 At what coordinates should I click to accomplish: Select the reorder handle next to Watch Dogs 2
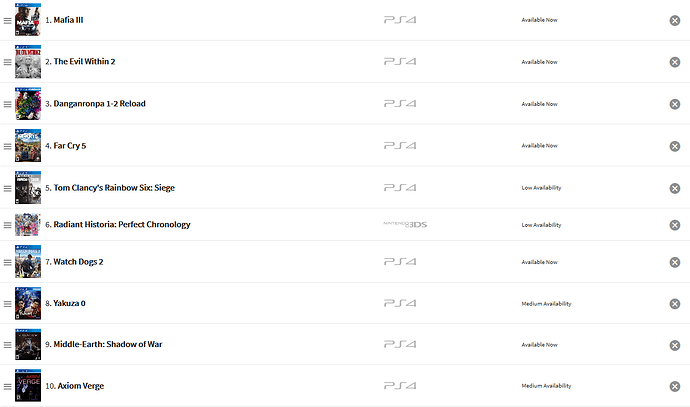8,262
